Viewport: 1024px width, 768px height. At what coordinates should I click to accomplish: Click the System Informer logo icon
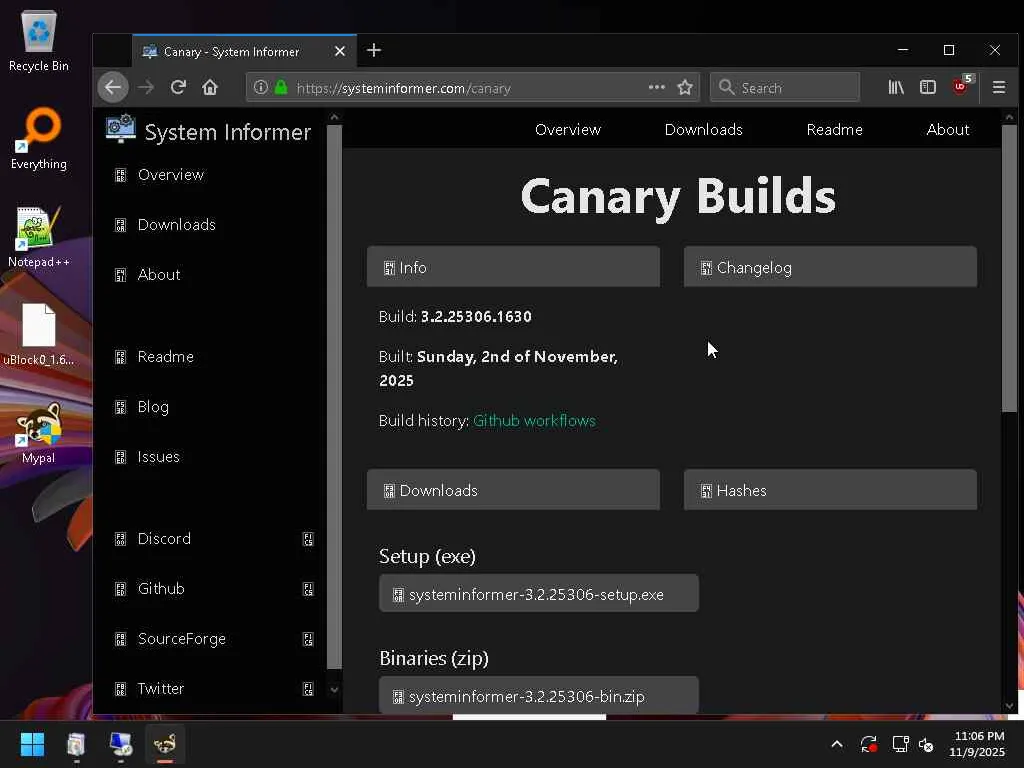click(x=121, y=129)
